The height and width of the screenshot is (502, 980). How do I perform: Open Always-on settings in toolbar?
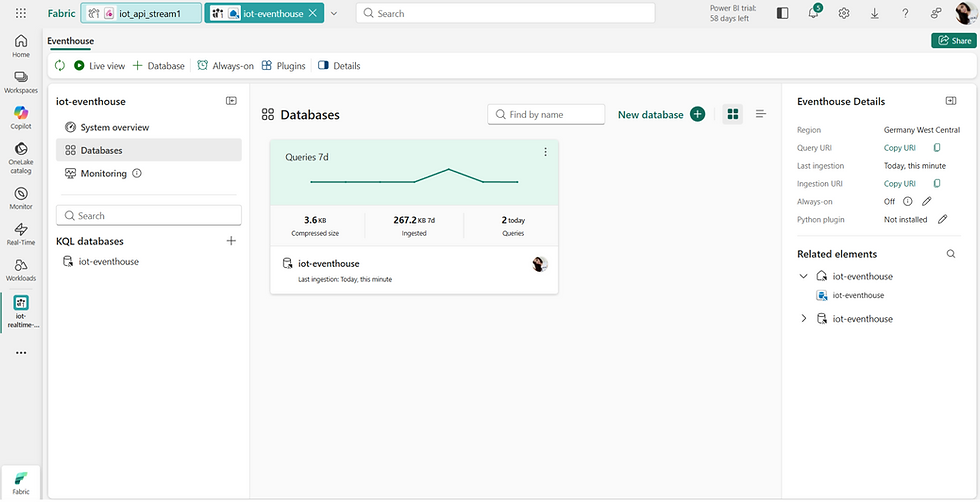coord(226,66)
